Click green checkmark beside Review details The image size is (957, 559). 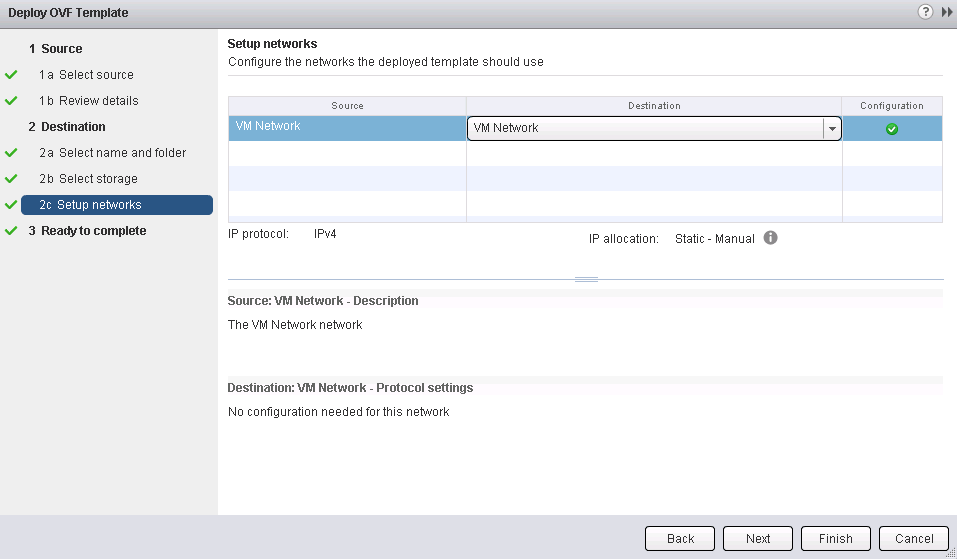12,101
